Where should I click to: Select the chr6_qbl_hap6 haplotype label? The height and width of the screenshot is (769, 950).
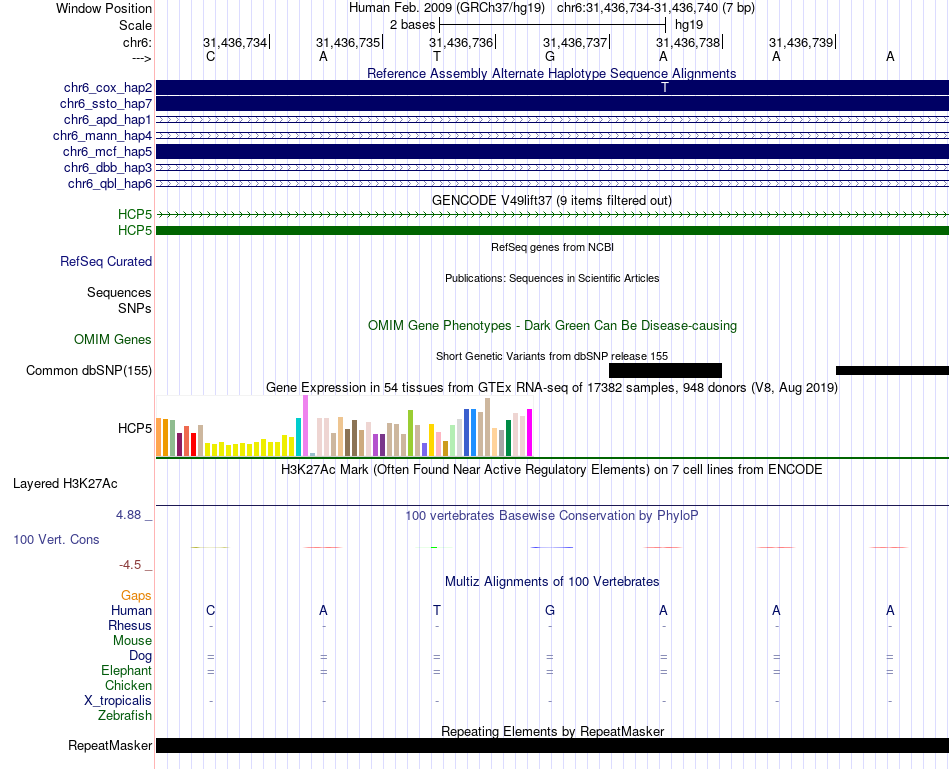point(110,184)
